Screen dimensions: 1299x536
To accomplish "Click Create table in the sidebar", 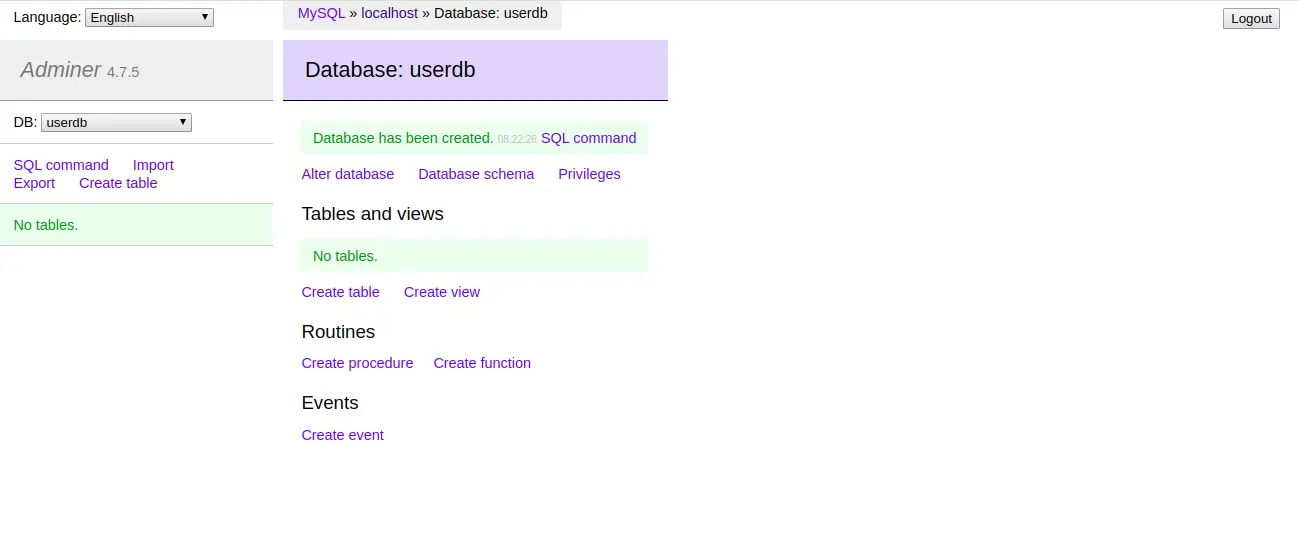I will [x=118, y=183].
